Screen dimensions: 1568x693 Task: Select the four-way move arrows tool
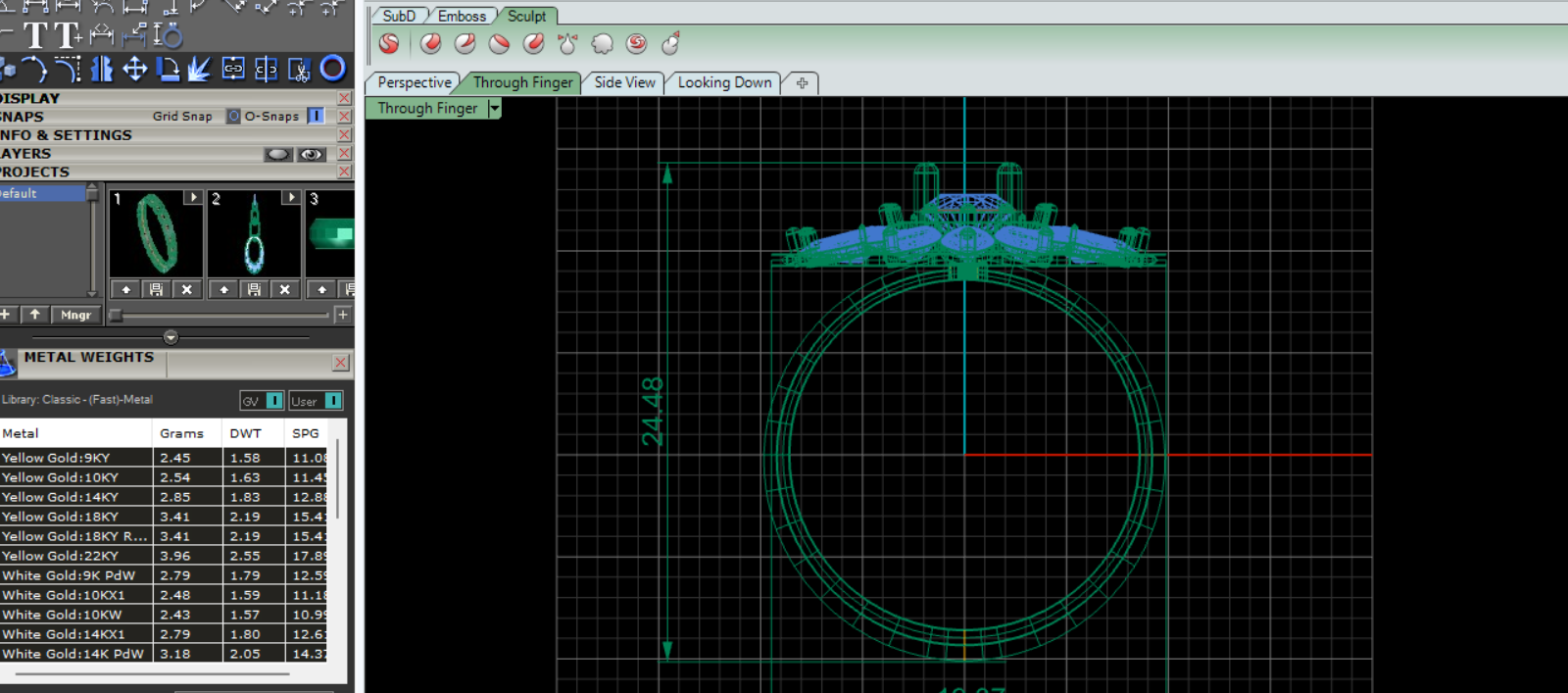[x=134, y=69]
